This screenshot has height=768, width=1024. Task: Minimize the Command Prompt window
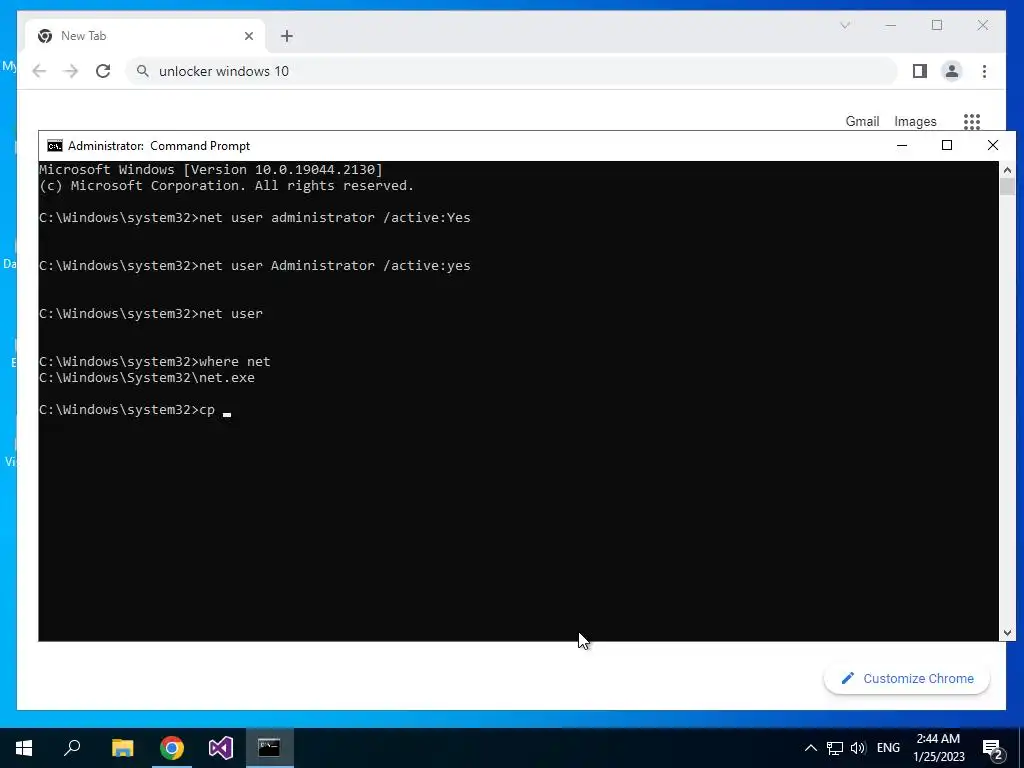click(x=902, y=146)
